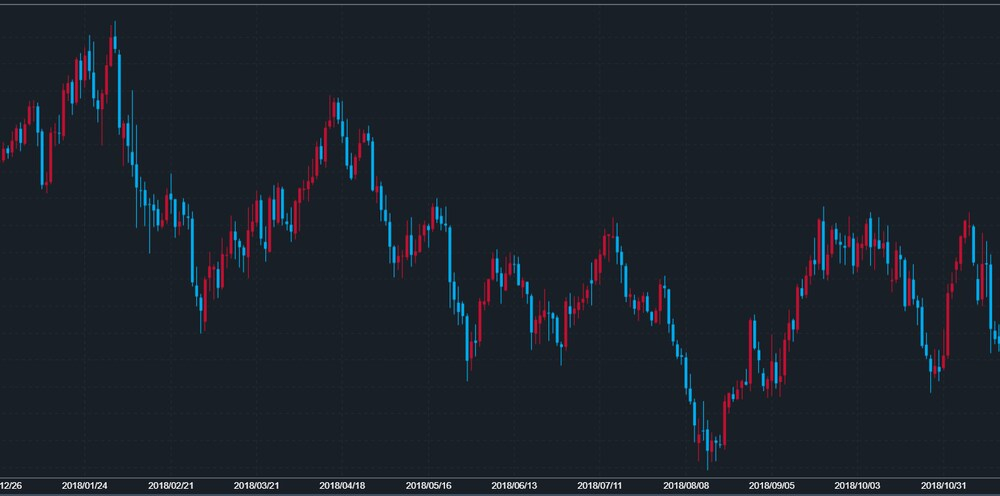The image size is (1000, 496).
Task: Click the 2018/03/21 date on the time axis
Action: [256, 485]
